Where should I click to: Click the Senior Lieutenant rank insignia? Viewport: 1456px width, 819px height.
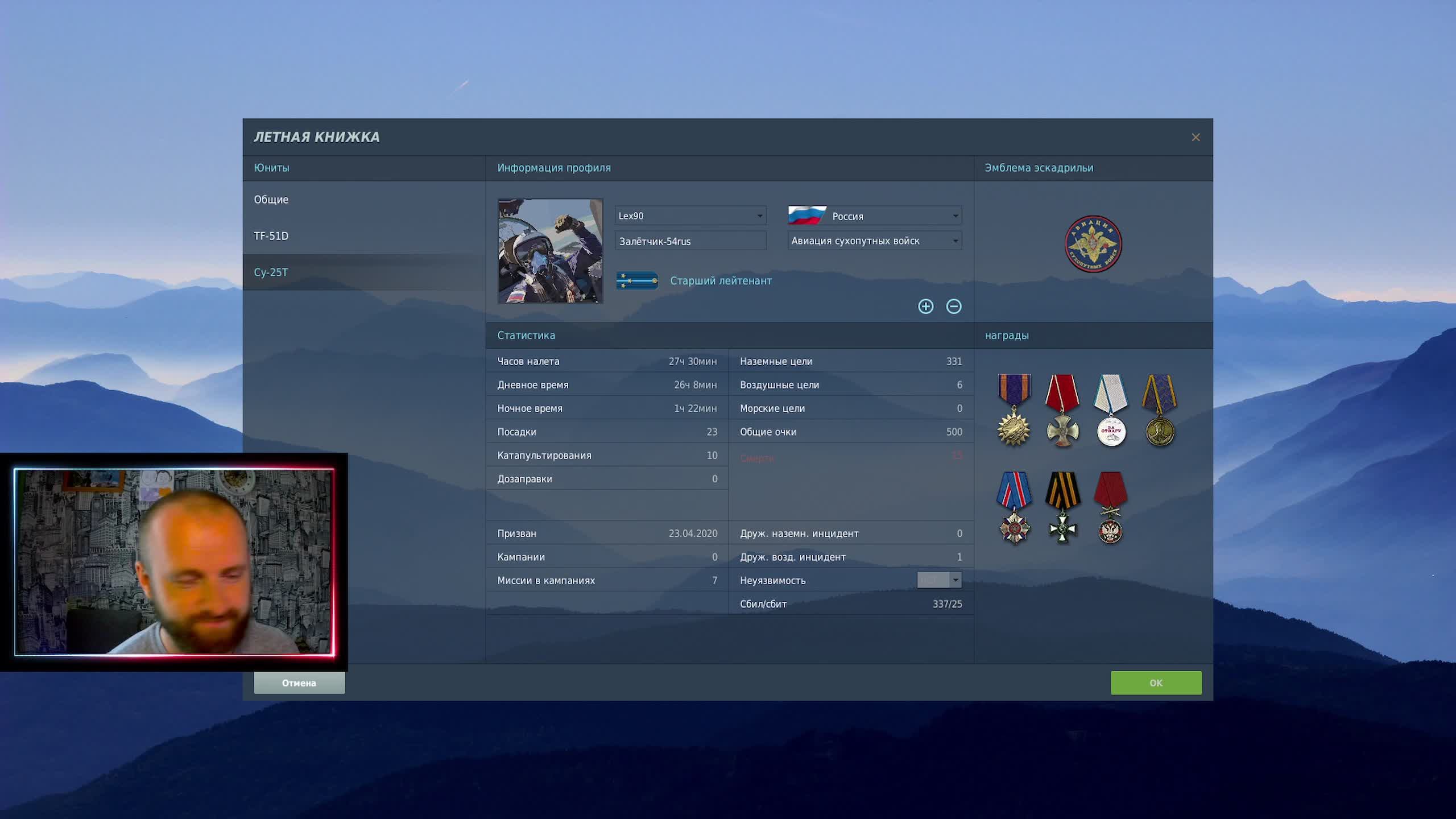coord(637,281)
